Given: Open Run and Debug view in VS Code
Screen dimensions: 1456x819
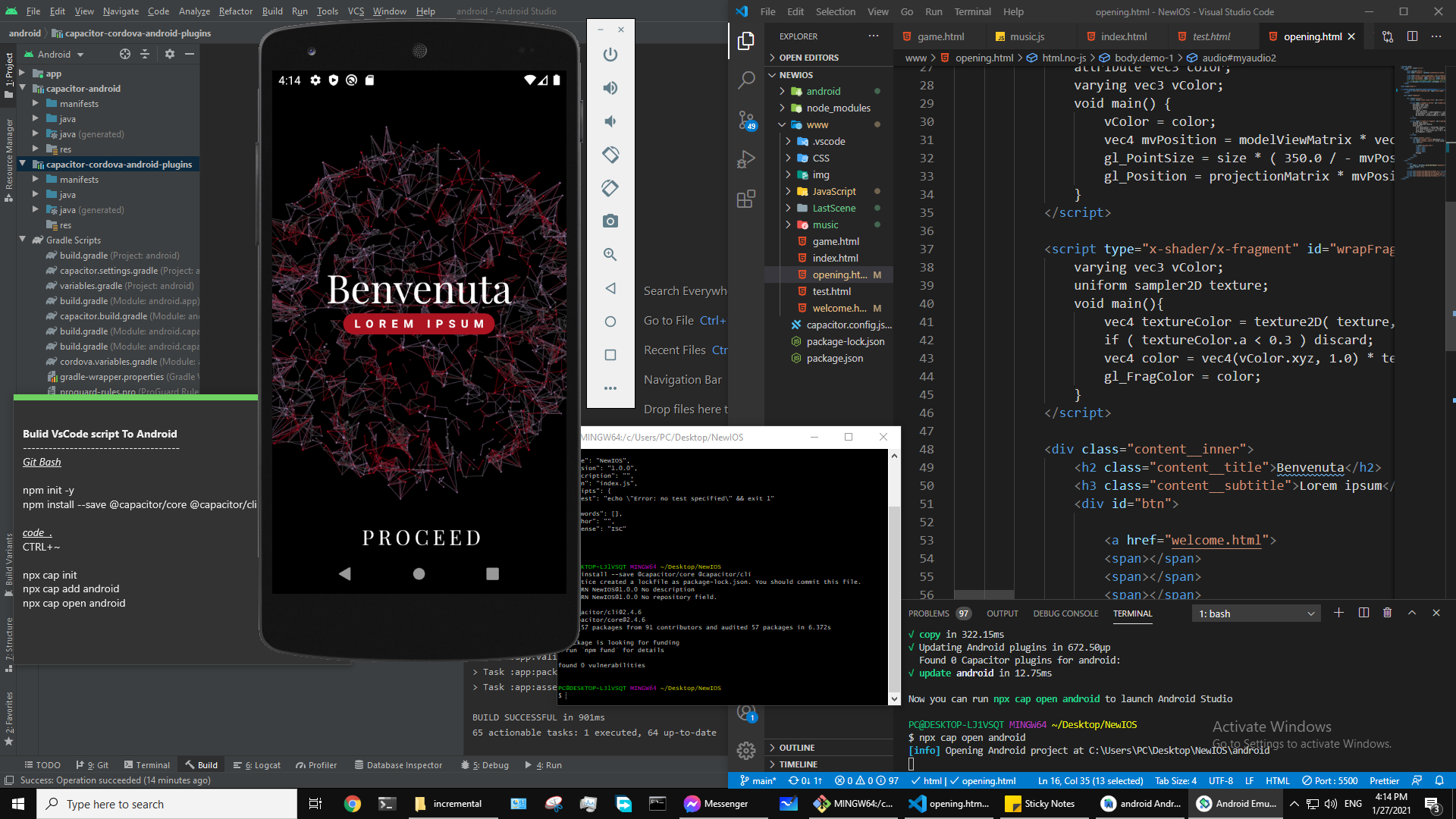Looking at the screenshot, I should click(746, 159).
